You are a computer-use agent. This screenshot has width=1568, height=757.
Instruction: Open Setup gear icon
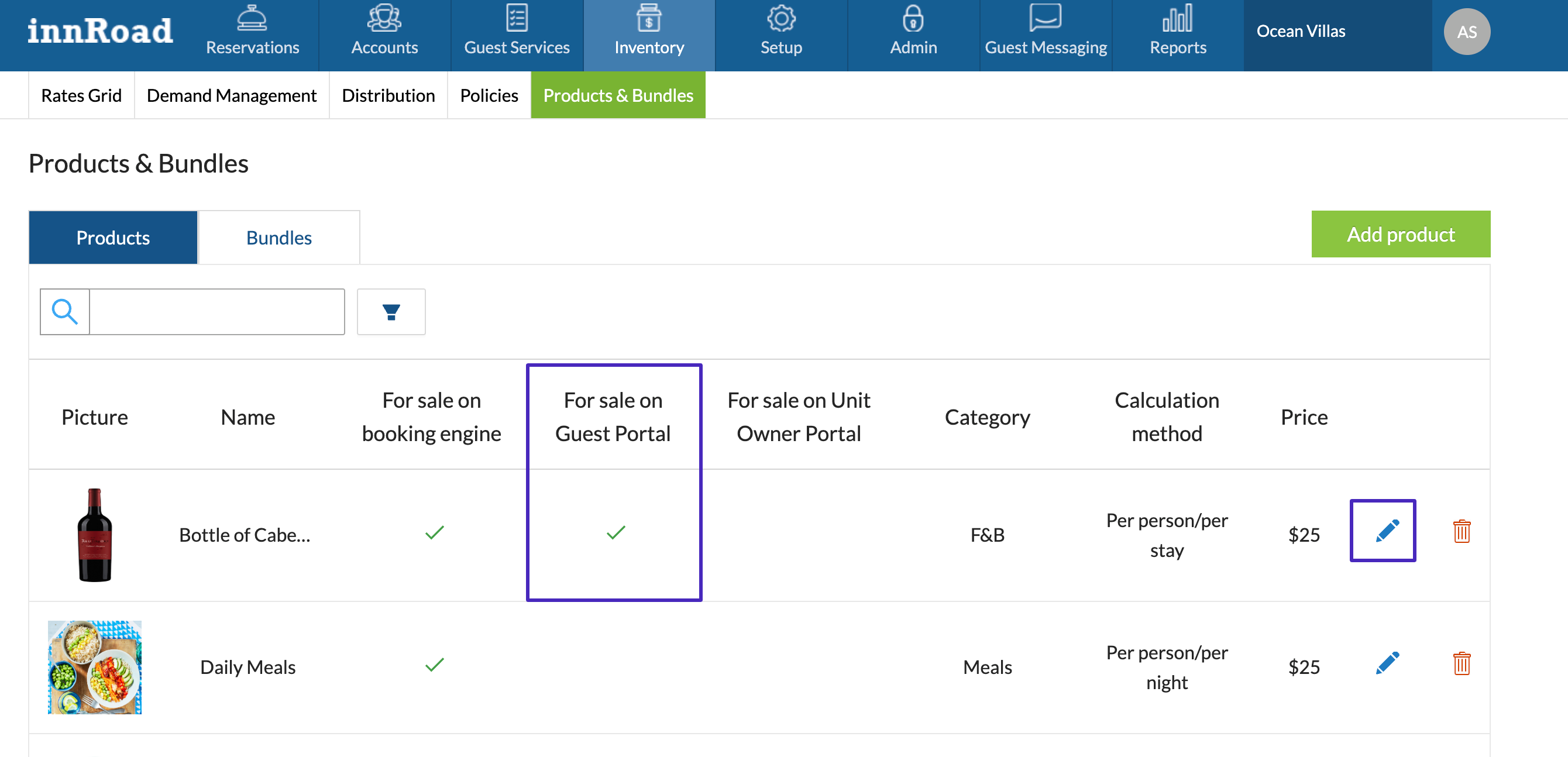[x=781, y=18]
